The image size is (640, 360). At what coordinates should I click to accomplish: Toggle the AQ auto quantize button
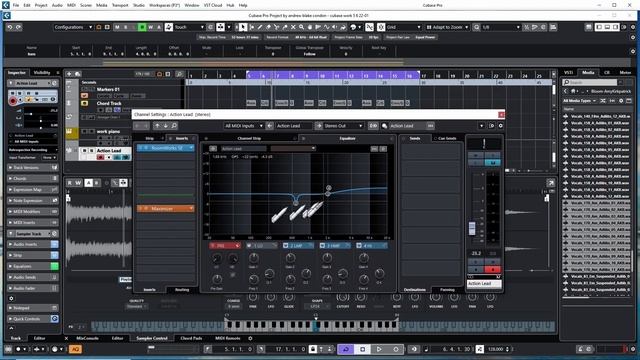point(75,349)
